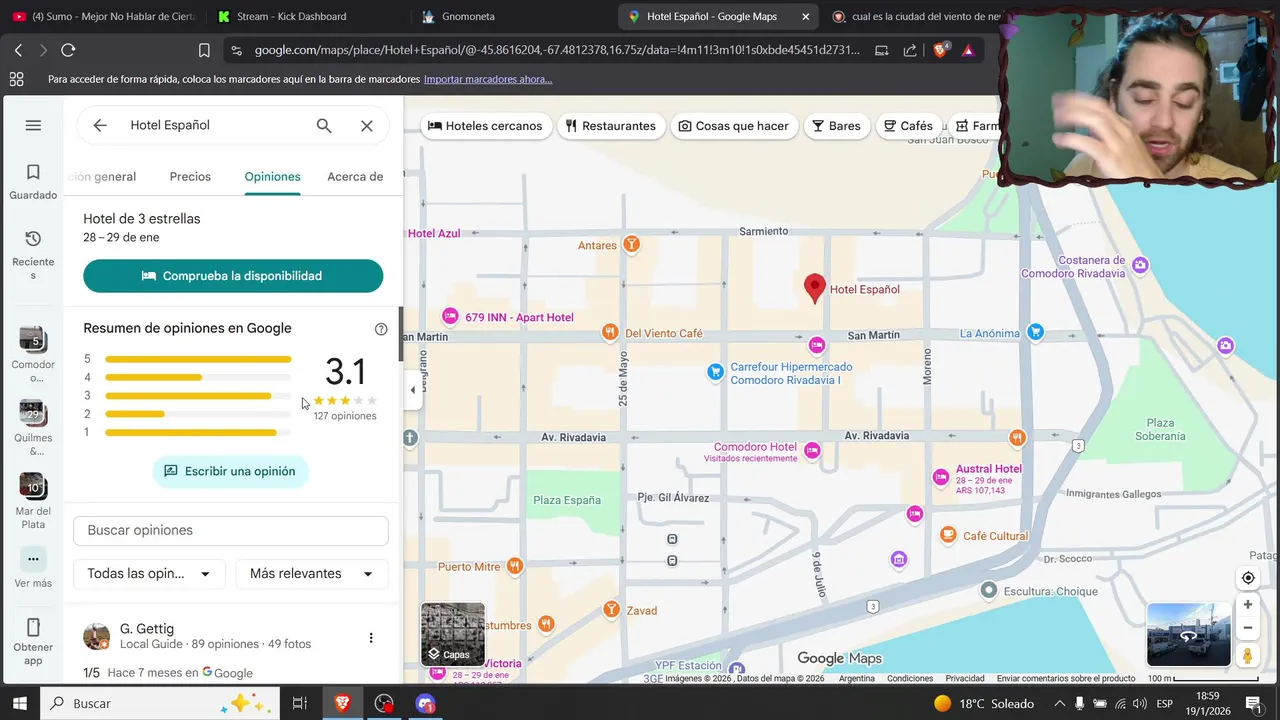Click the Brave shields icon
The width and height of the screenshot is (1280, 720).
tap(940, 50)
